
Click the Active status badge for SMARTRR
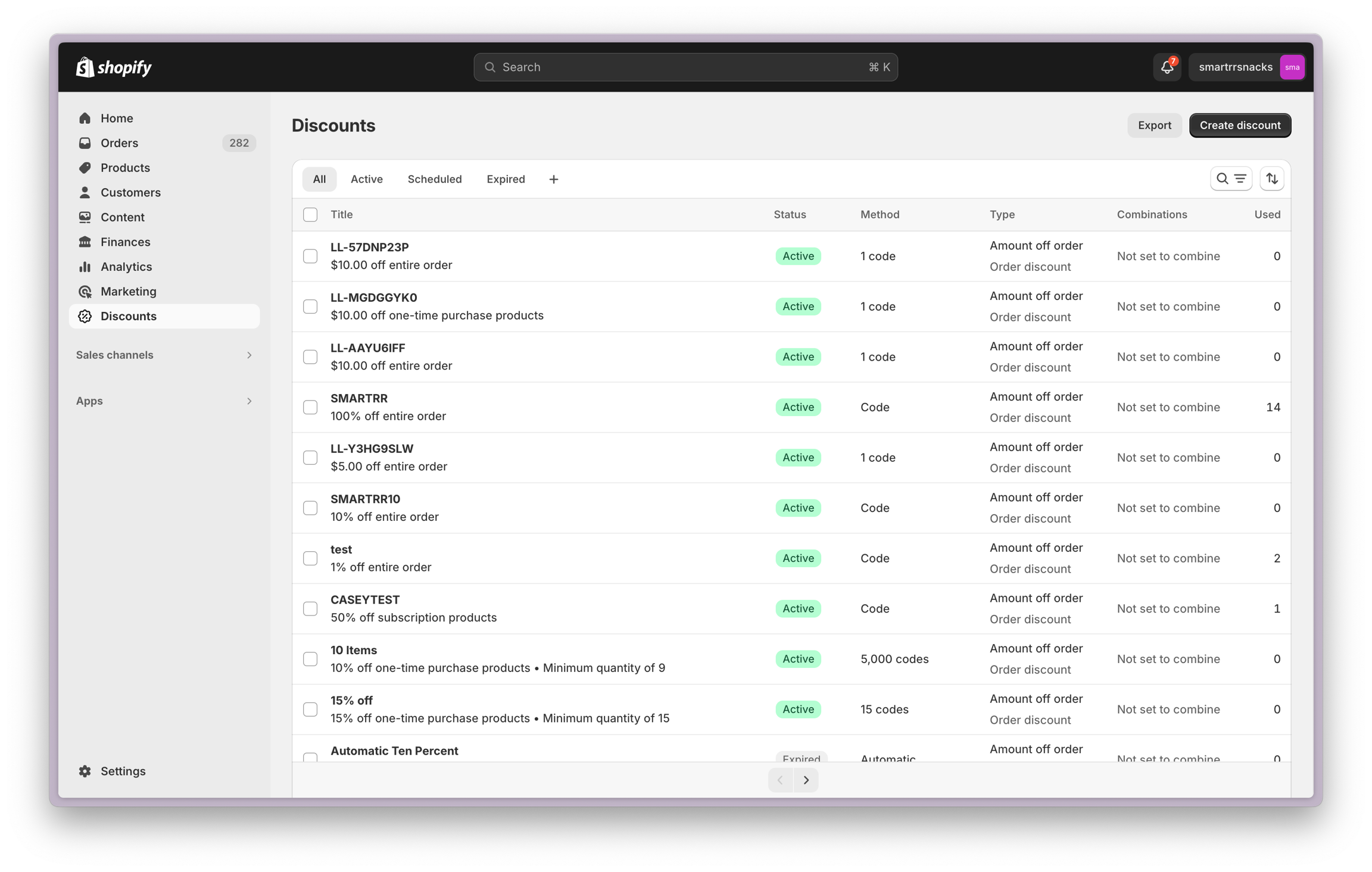(x=798, y=407)
